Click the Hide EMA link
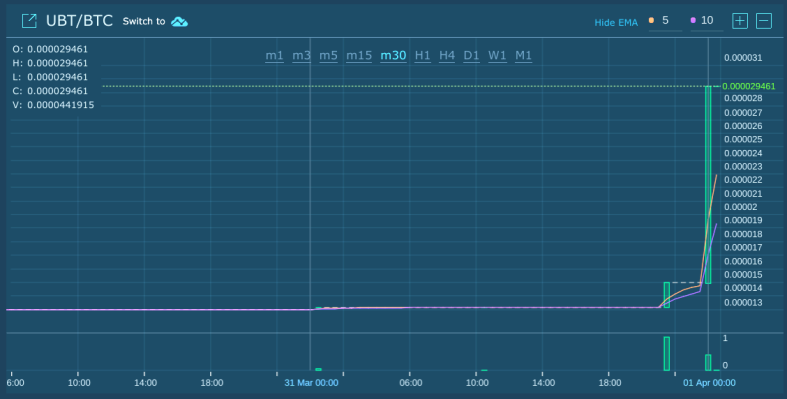The image size is (787, 399). coord(616,23)
